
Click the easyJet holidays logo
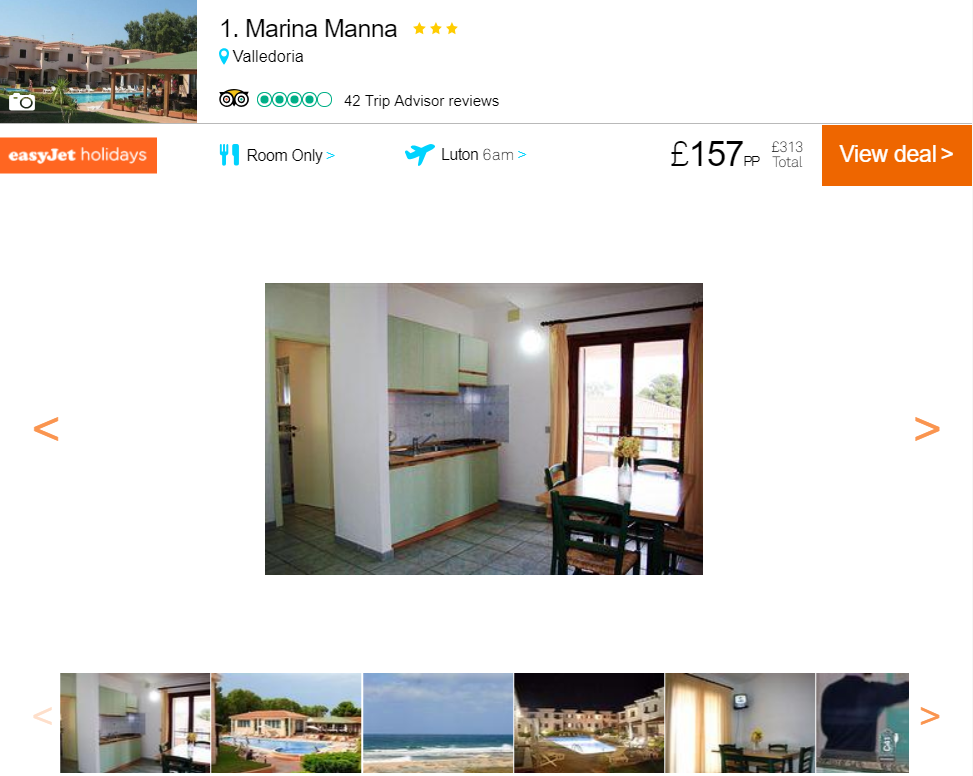[x=78, y=155]
